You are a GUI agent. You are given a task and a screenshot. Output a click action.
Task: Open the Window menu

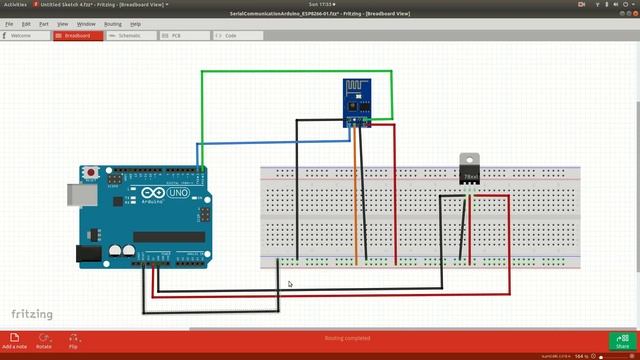click(x=86, y=24)
